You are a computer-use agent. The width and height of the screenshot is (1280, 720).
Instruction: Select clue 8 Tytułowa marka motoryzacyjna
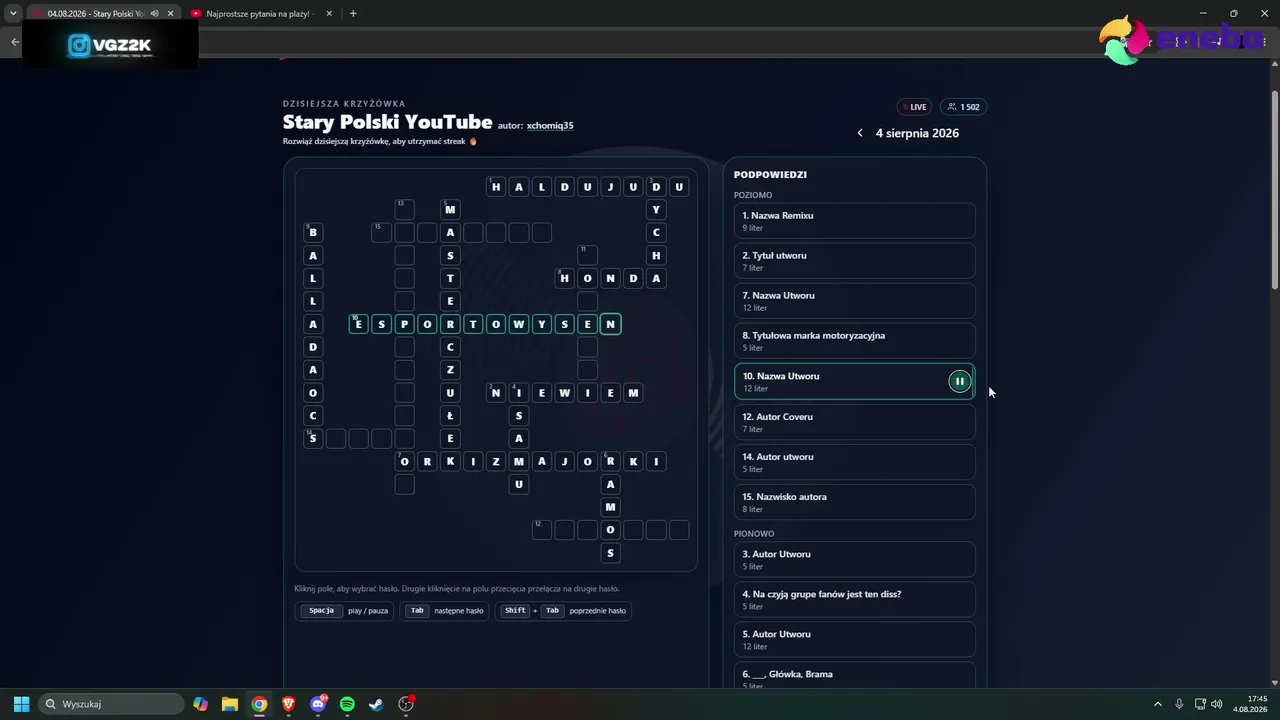click(x=854, y=341)
